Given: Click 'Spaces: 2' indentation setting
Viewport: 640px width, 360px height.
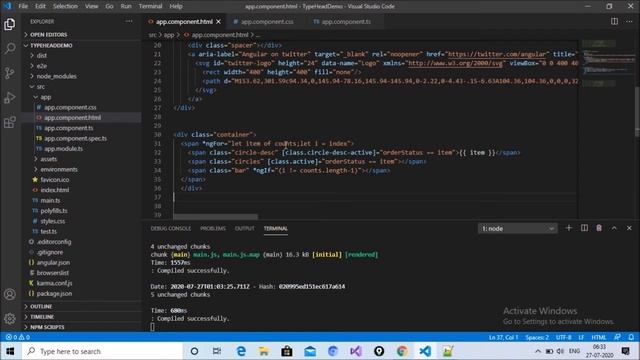Looking at the screenshot, I should 537,337.
